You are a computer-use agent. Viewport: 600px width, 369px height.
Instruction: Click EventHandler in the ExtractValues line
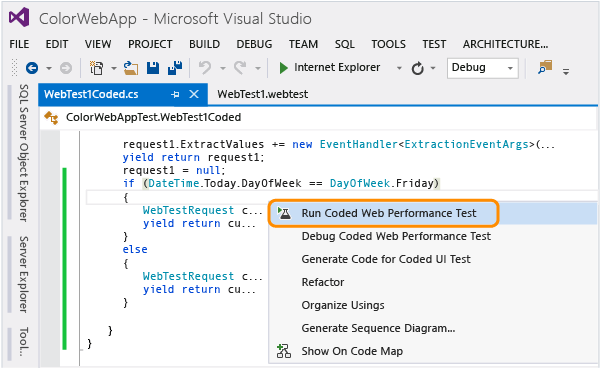pyautogui.click(x=359, y=144)
